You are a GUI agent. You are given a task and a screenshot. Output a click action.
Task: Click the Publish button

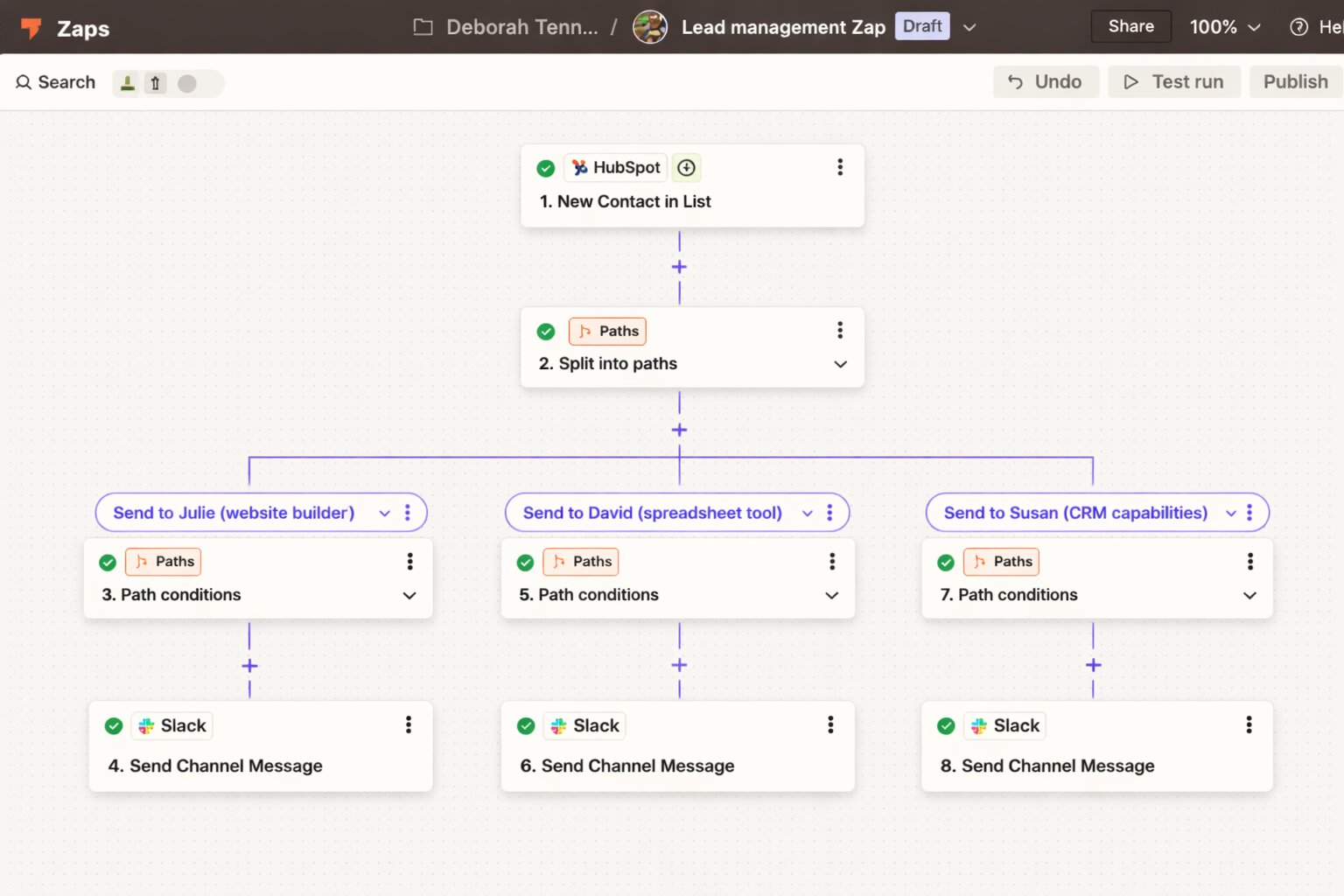tap(1295, 81)
